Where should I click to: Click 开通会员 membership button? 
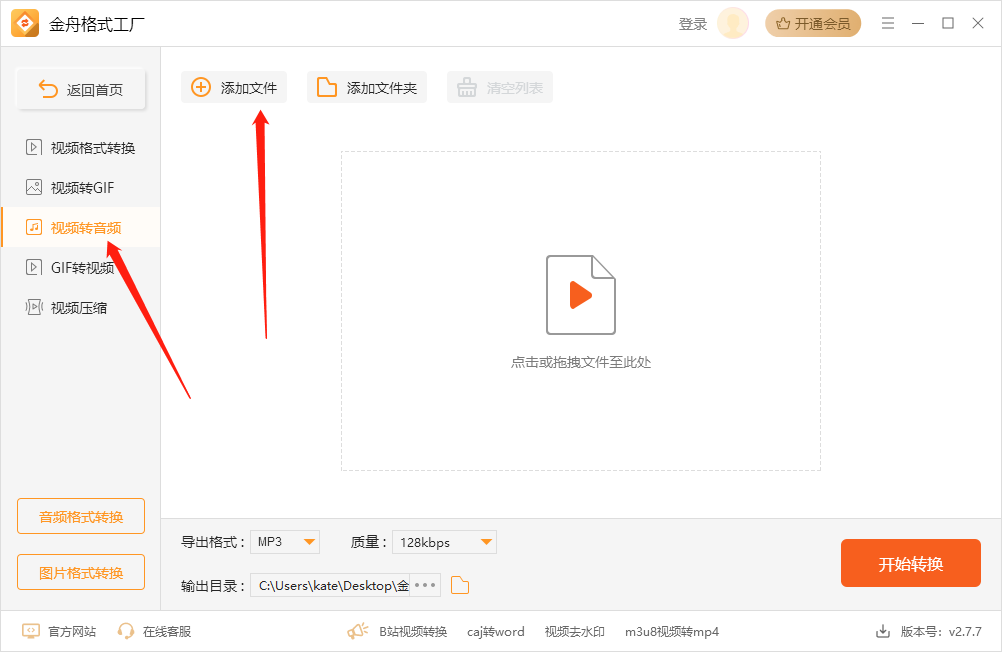coord(813,24)
